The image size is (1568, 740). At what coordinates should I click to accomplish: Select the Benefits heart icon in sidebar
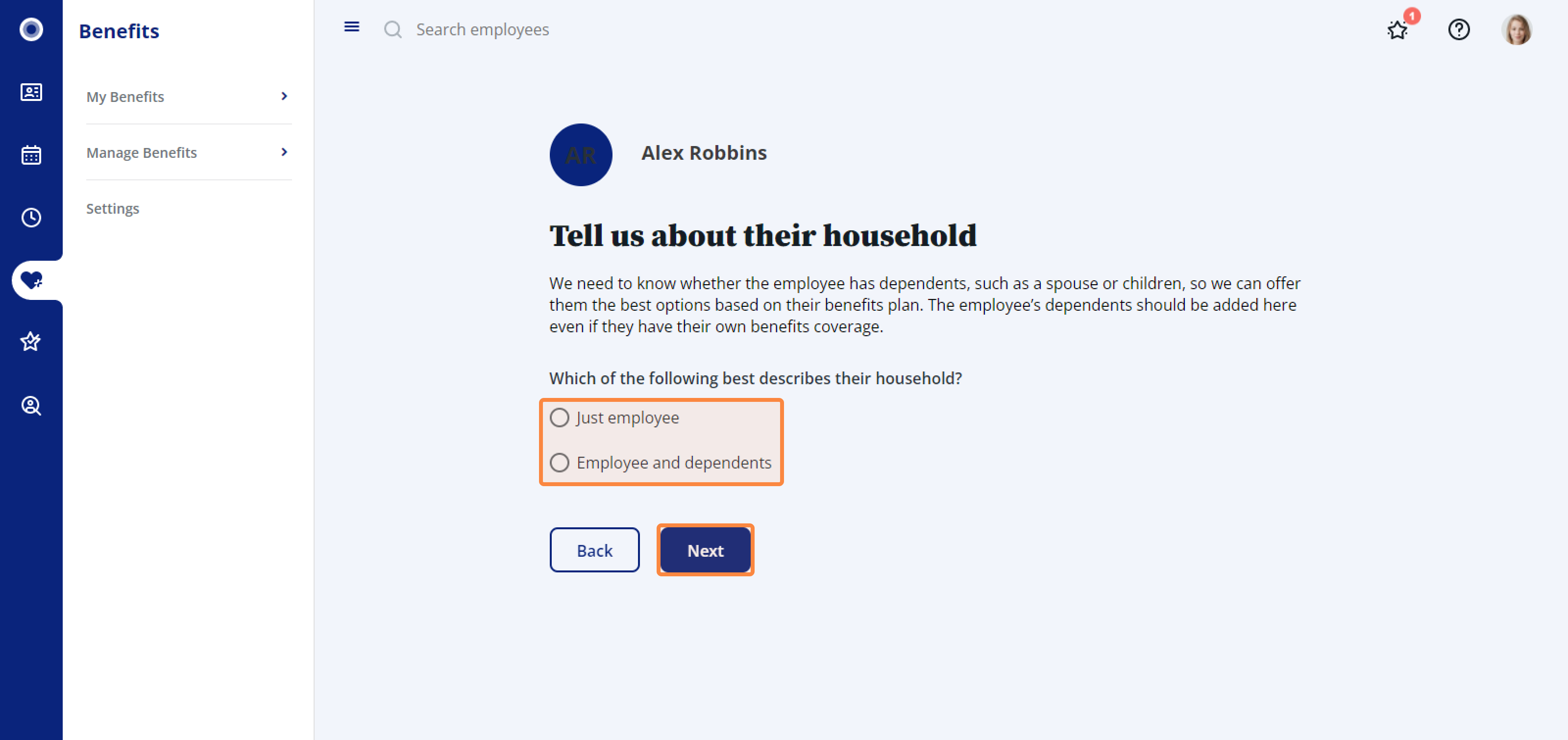click(x=31, y=280)
